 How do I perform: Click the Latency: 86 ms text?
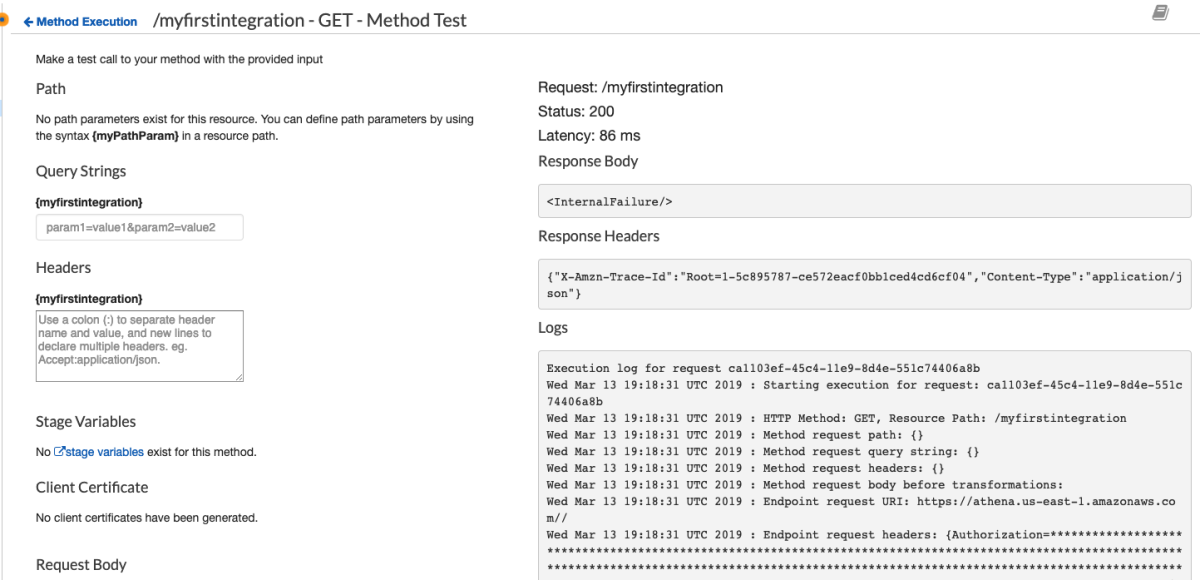589,135
